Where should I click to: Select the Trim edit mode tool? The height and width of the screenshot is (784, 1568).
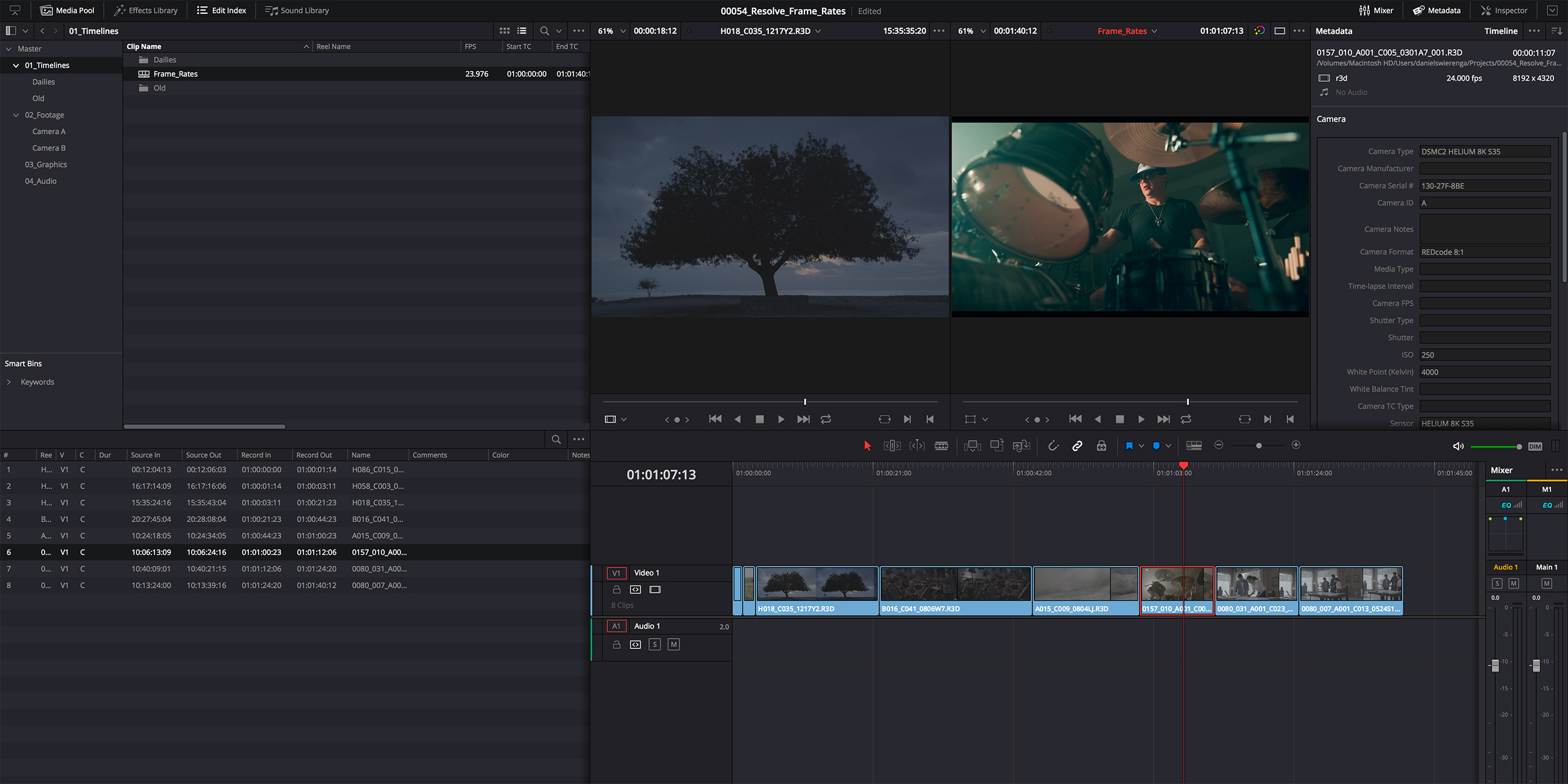point(893,445)
